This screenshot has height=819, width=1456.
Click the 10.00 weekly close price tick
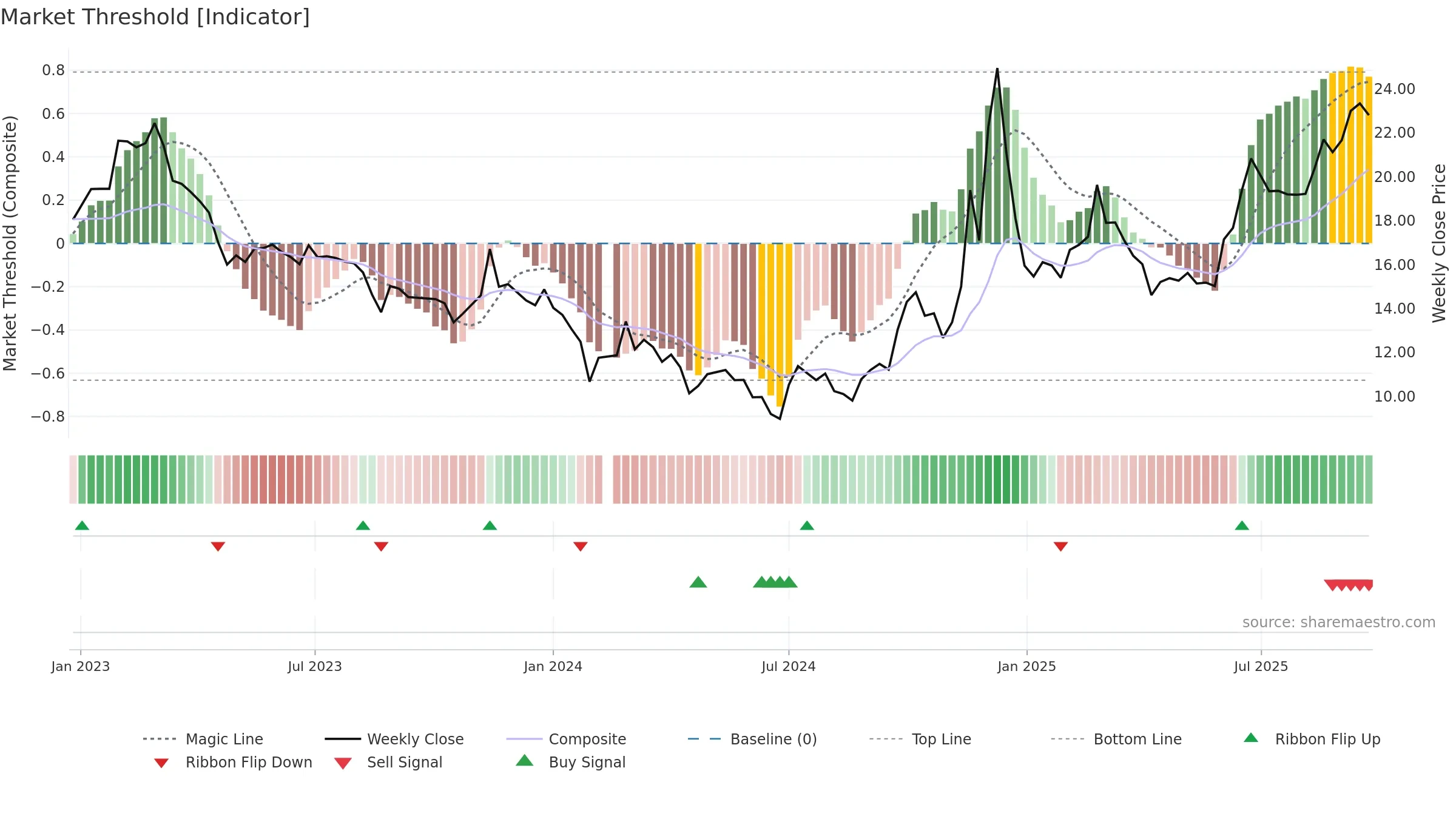[1395, 396]
